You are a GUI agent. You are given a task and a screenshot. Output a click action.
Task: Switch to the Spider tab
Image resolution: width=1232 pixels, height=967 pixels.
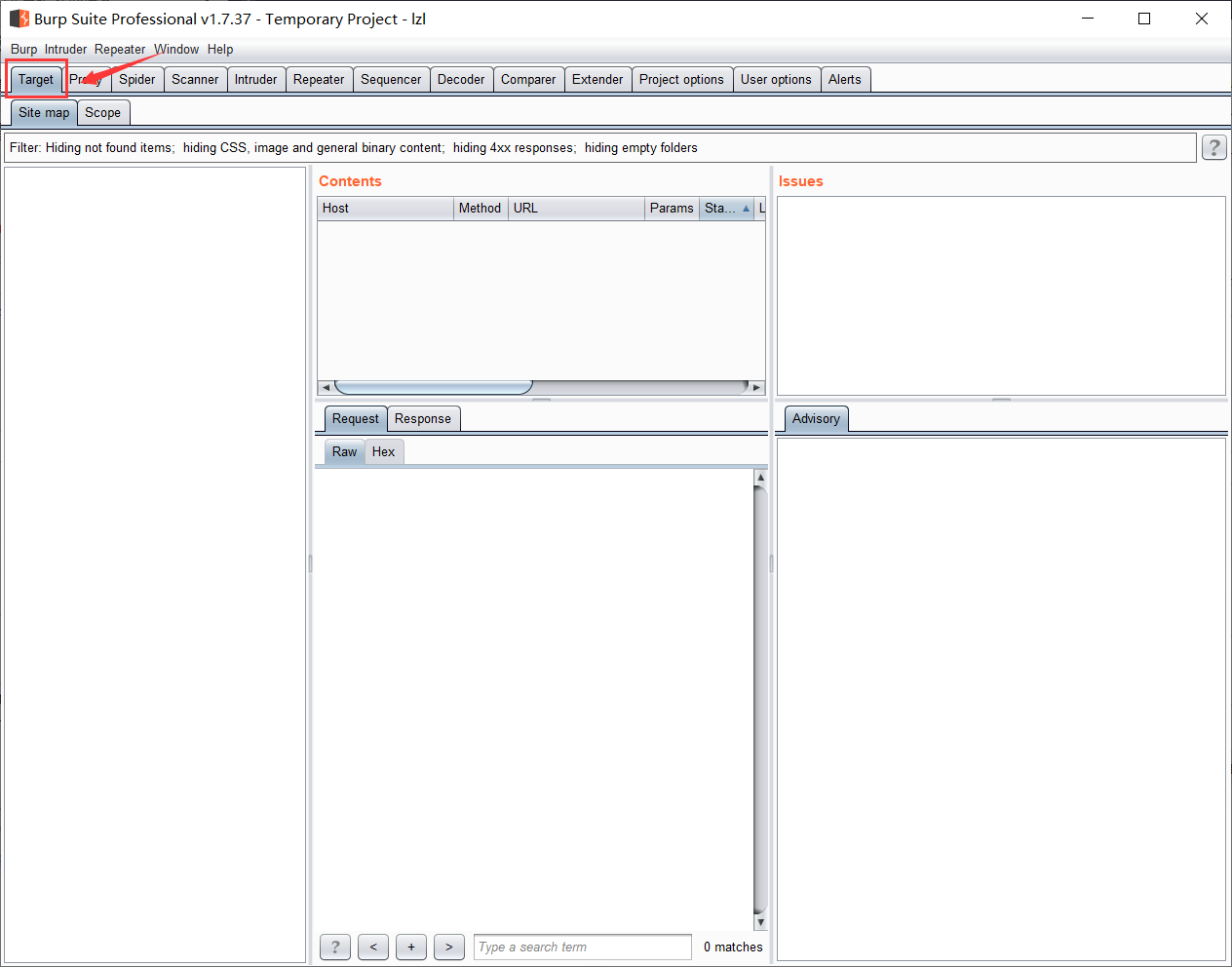pyautogui.click(x=137, y=80)
